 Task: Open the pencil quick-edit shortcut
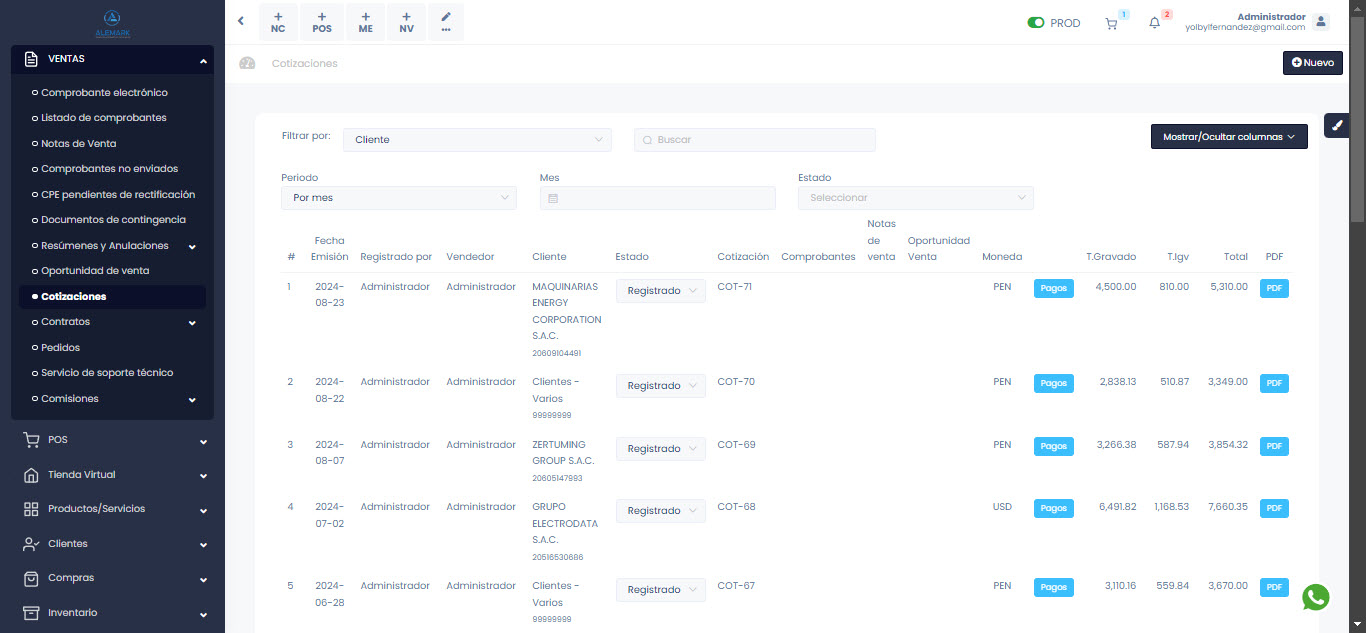coord(446,22)
